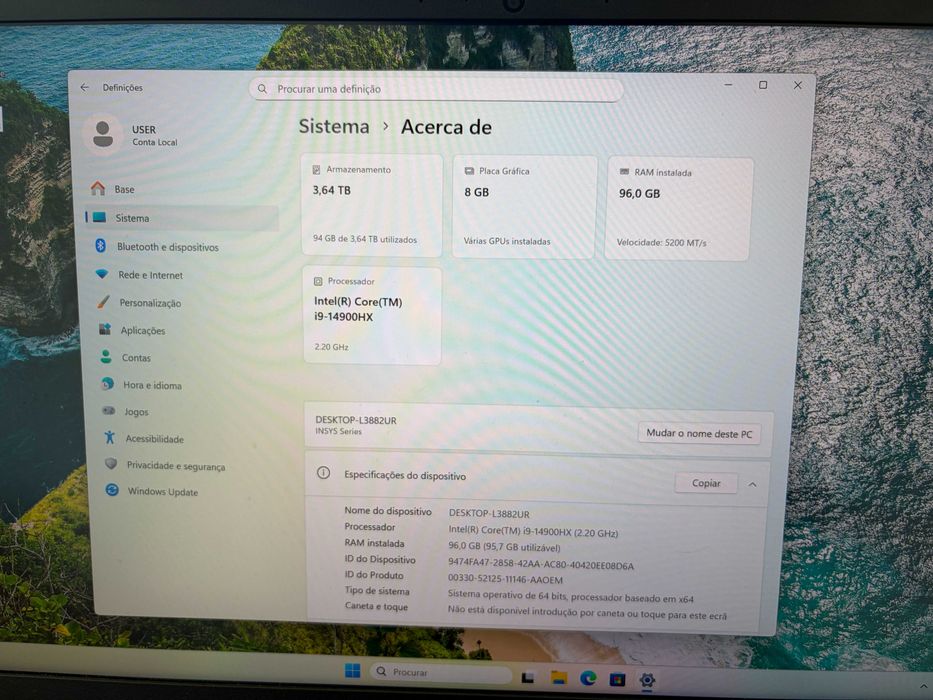Click Velocidade: 5200 MT/s text
Viewport: 933px width, 700px height.
pos(661,242)
